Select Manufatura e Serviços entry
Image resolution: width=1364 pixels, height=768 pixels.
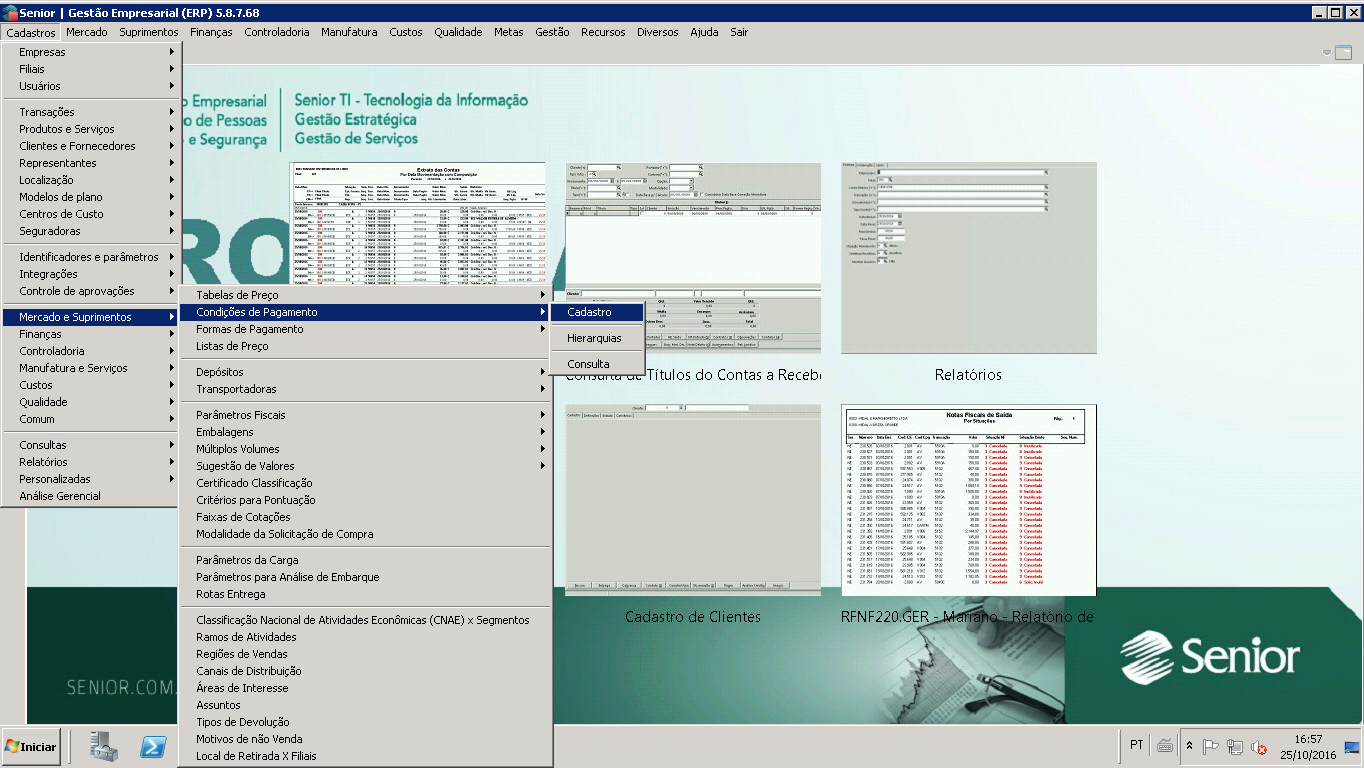coord(90,368)
